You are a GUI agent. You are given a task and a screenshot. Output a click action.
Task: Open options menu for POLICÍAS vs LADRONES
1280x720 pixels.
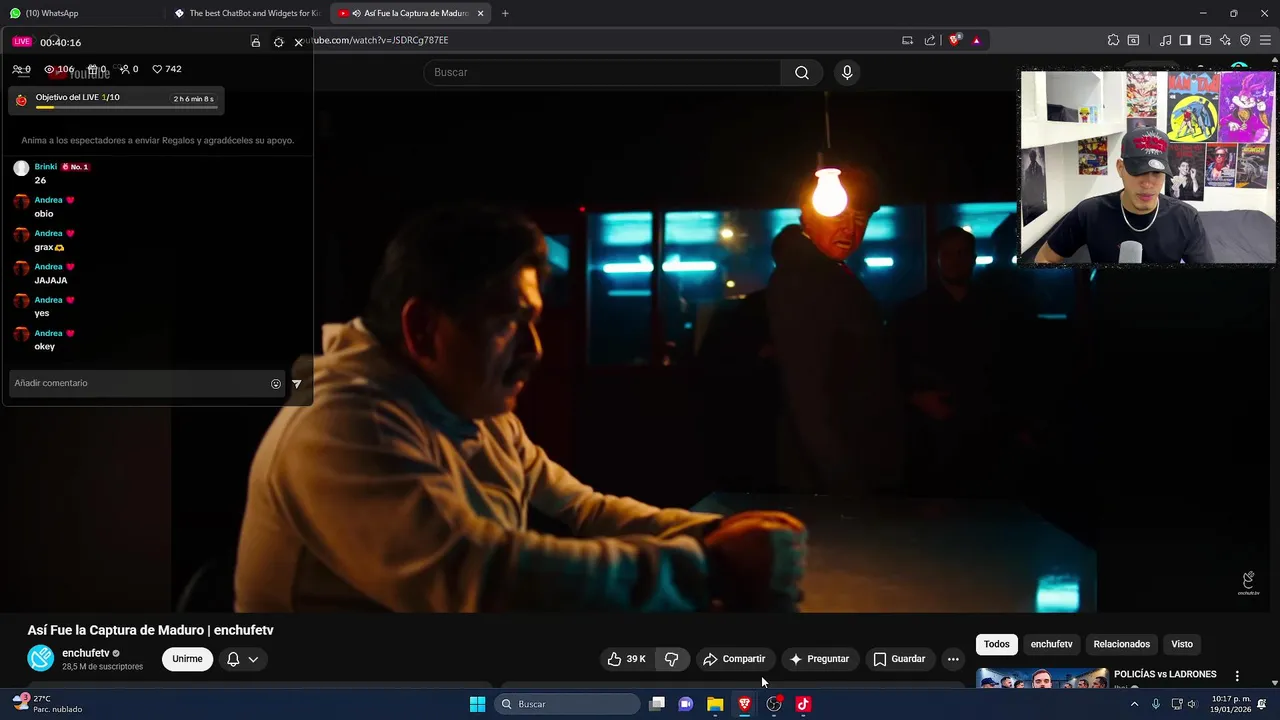(1237, 676)
